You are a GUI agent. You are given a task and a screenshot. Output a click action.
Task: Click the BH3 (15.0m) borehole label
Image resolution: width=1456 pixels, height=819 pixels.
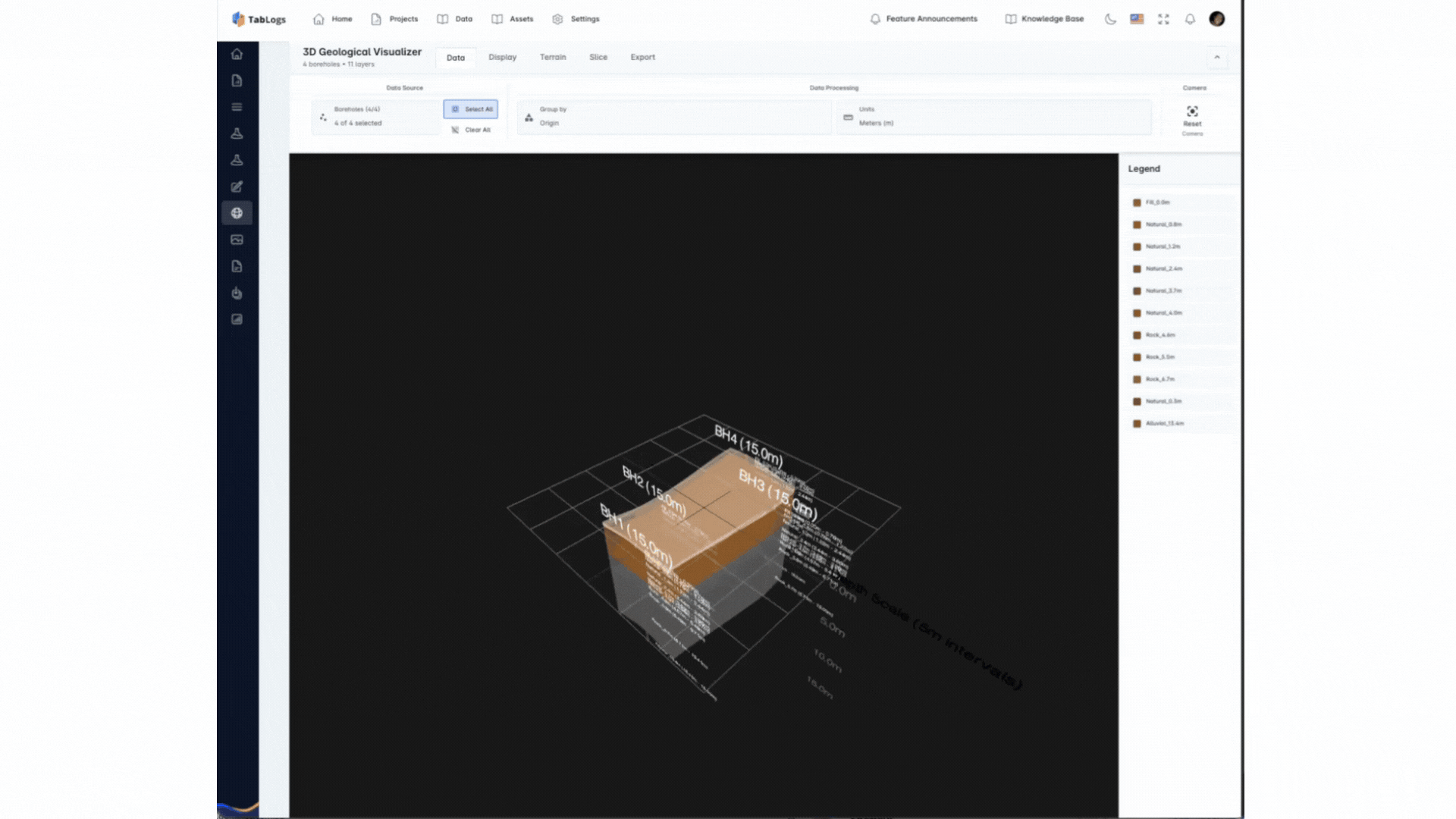(778, 494)
